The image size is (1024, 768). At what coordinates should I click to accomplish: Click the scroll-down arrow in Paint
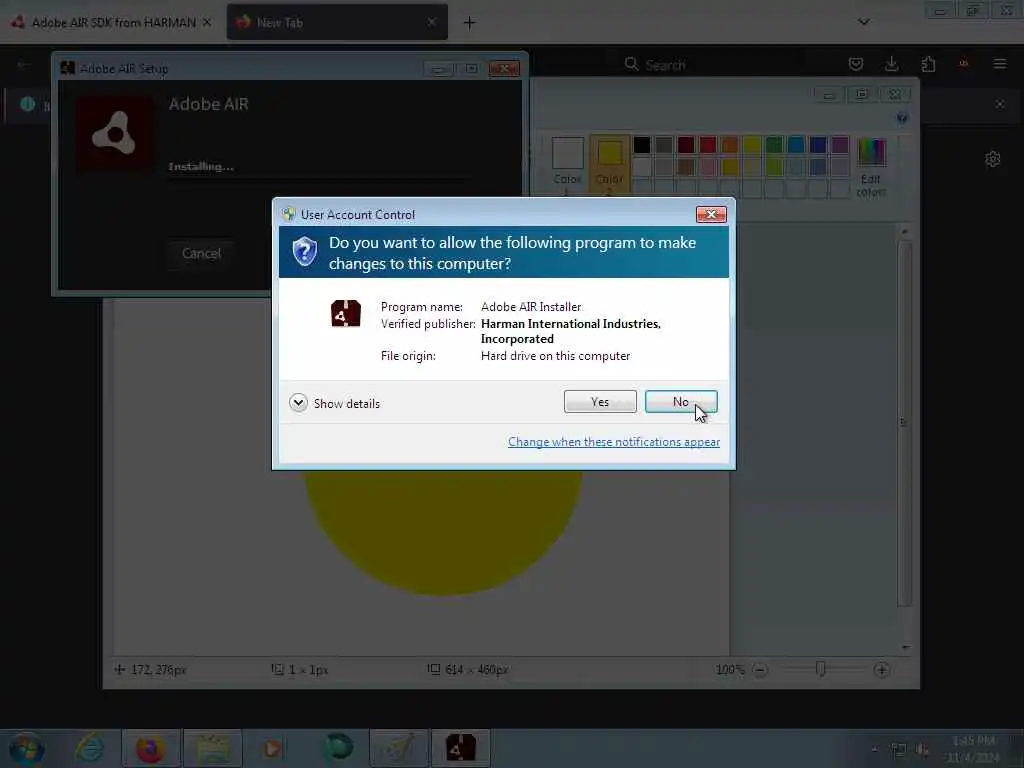905,647
